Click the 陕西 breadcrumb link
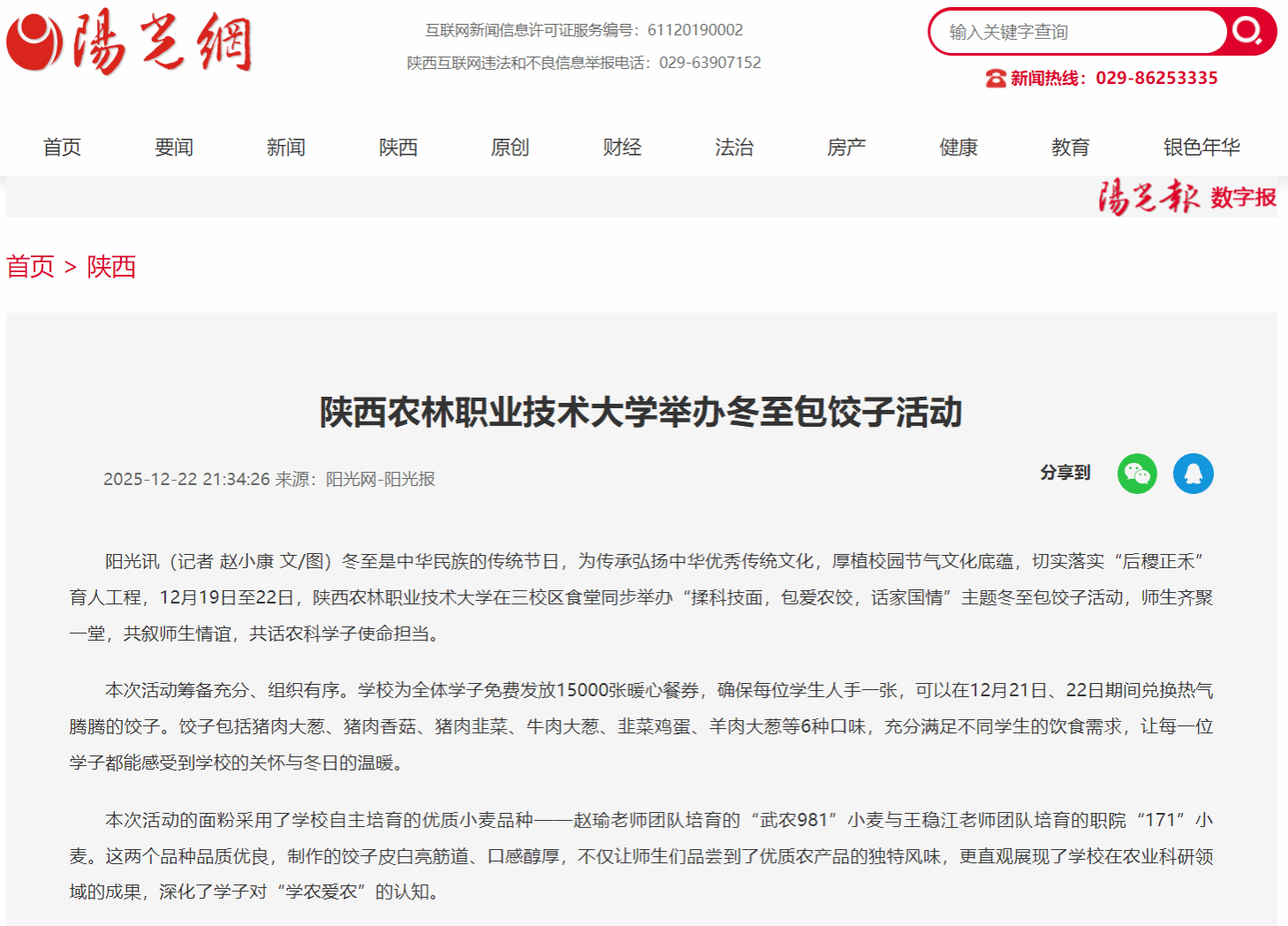Screen dimensions: 1288x926 pos(111,266)
